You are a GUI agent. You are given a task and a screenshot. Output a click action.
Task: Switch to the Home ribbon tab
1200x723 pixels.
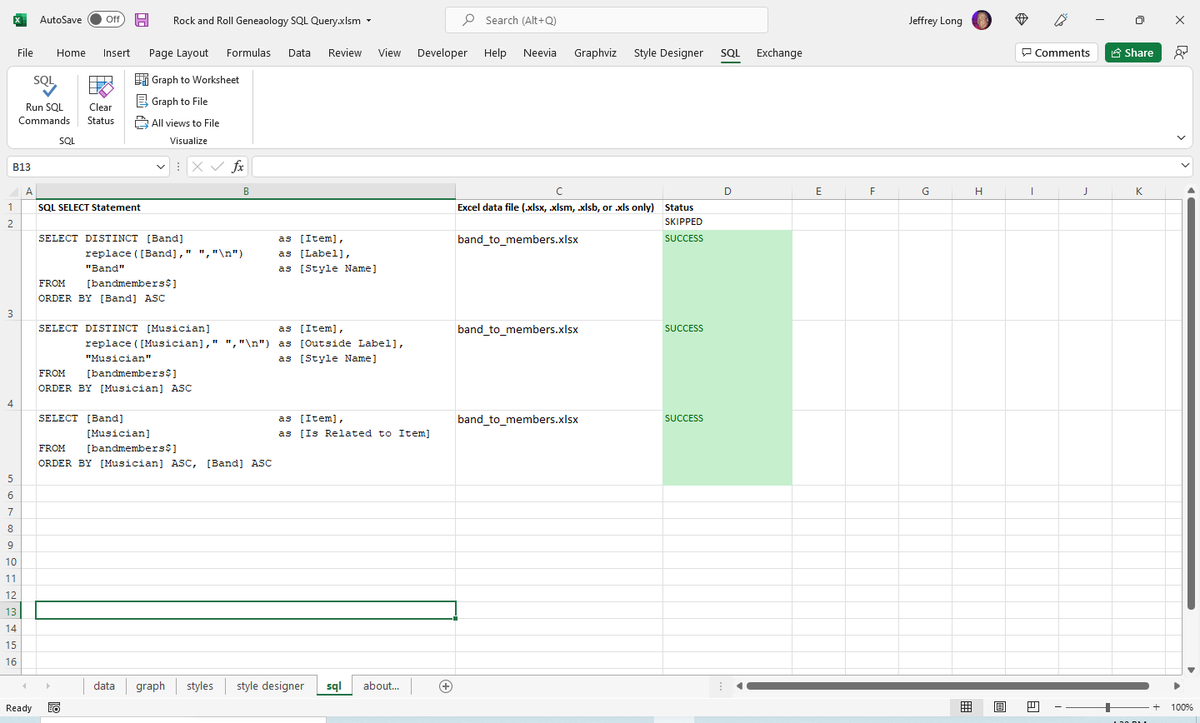tap(71, 53)
